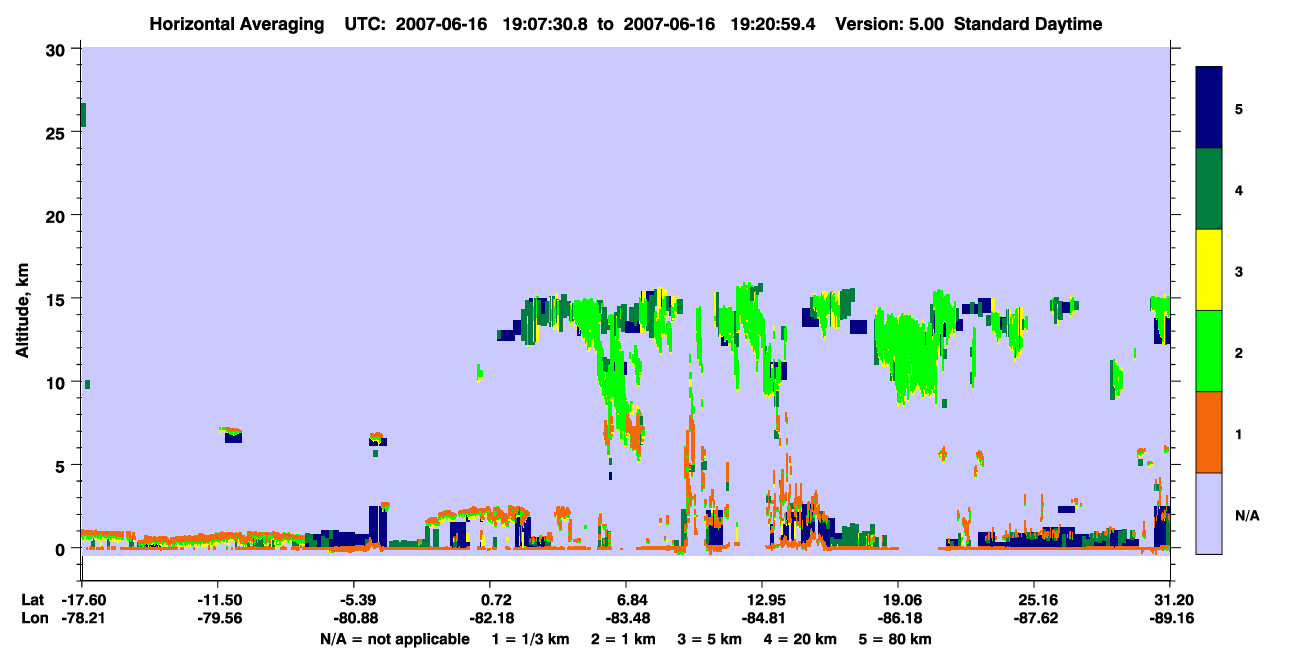Click the colorbar label 3
1300x667 pixels.
pos(1239,270)
